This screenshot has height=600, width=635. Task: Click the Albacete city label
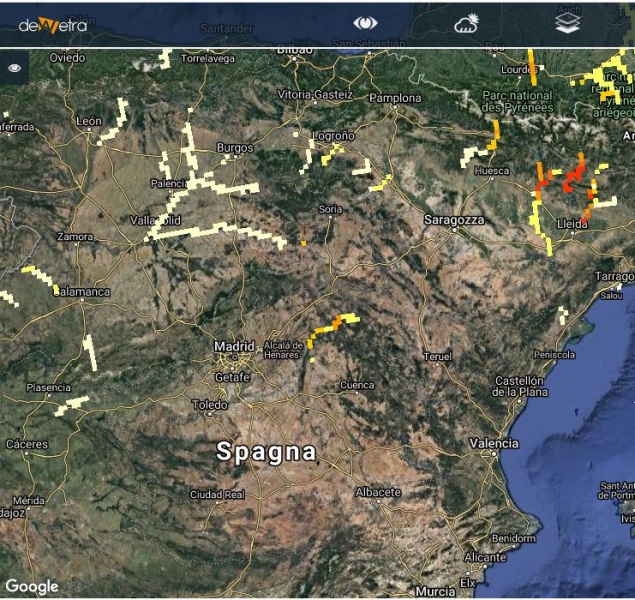point(378,492)
